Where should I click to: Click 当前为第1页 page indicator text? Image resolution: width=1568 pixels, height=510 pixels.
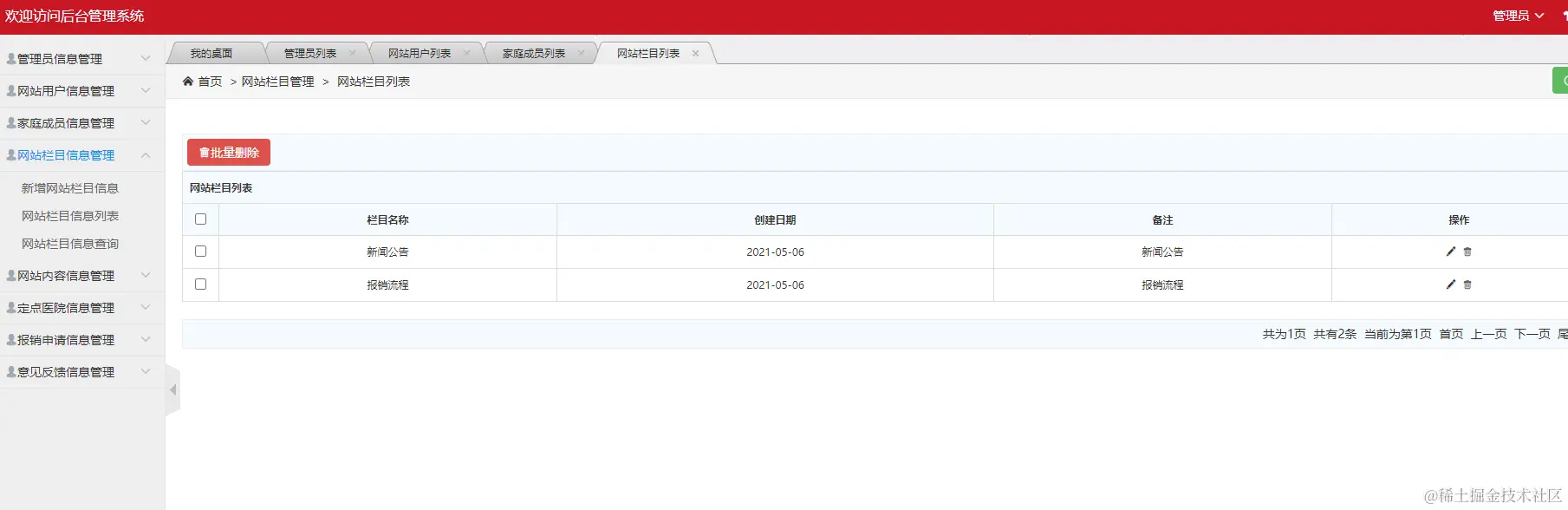coord(1398,334)
